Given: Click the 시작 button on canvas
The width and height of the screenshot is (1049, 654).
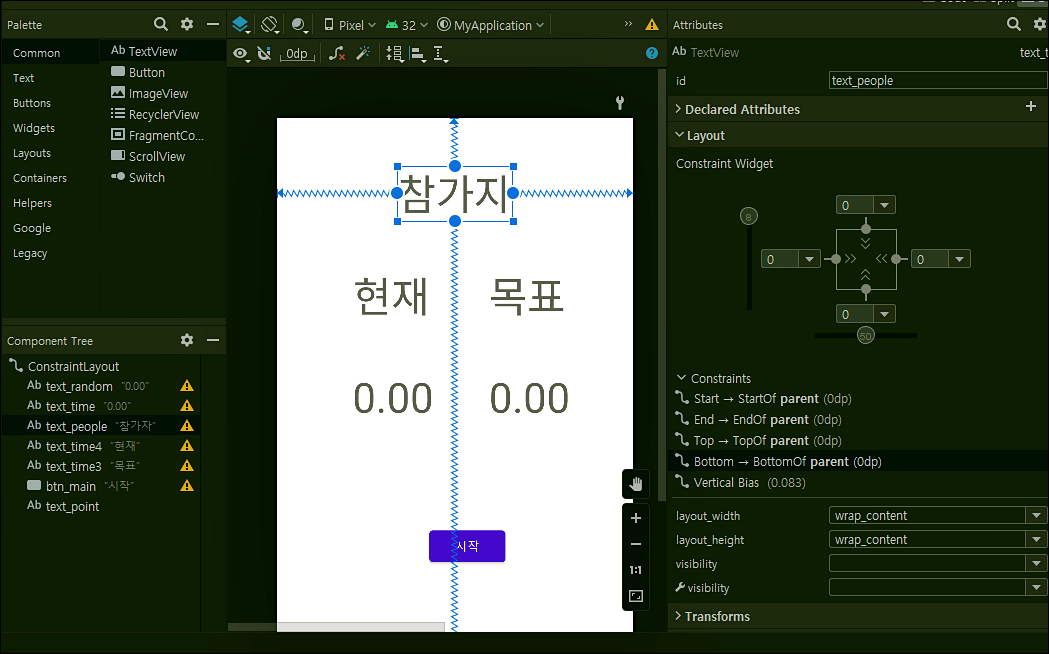Looking at the screenshot, I should click(467, 546).
